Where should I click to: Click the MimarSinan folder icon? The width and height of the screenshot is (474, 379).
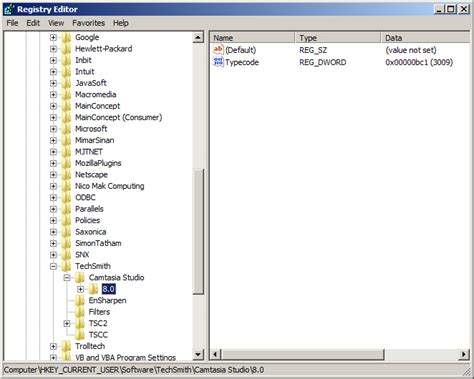point(67,140)
